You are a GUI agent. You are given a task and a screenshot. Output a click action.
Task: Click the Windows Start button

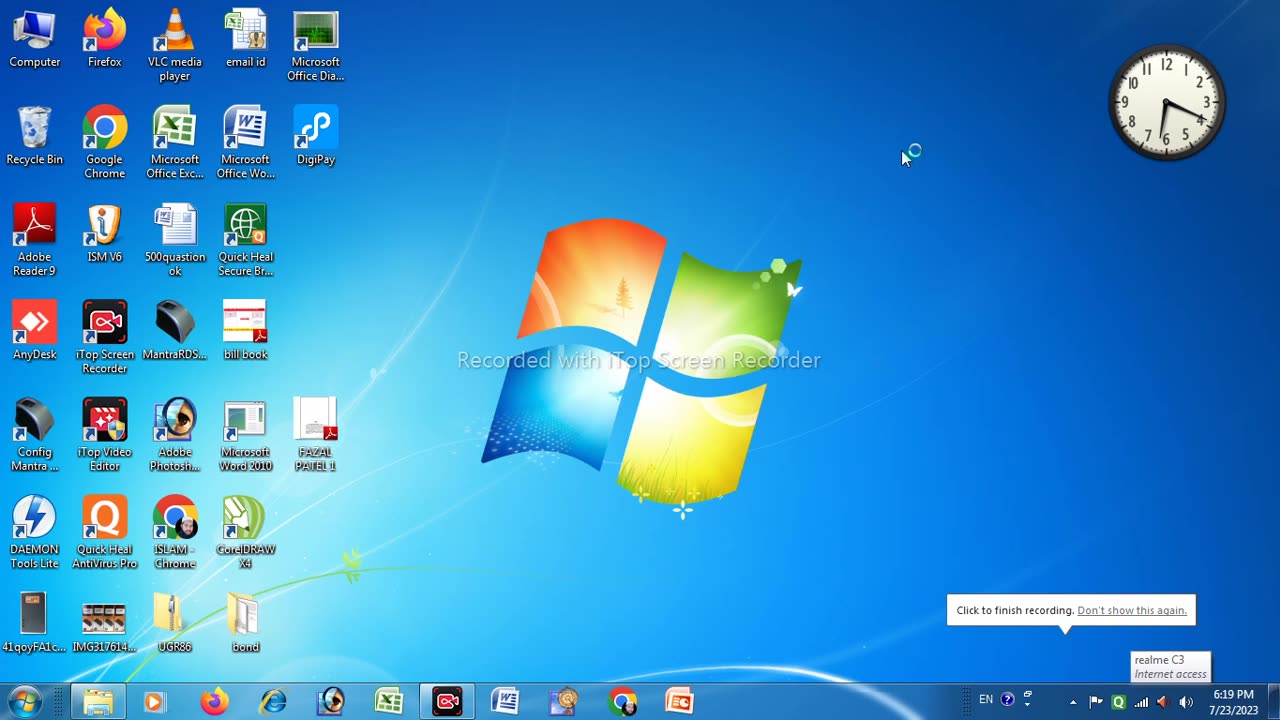(24, 701)
